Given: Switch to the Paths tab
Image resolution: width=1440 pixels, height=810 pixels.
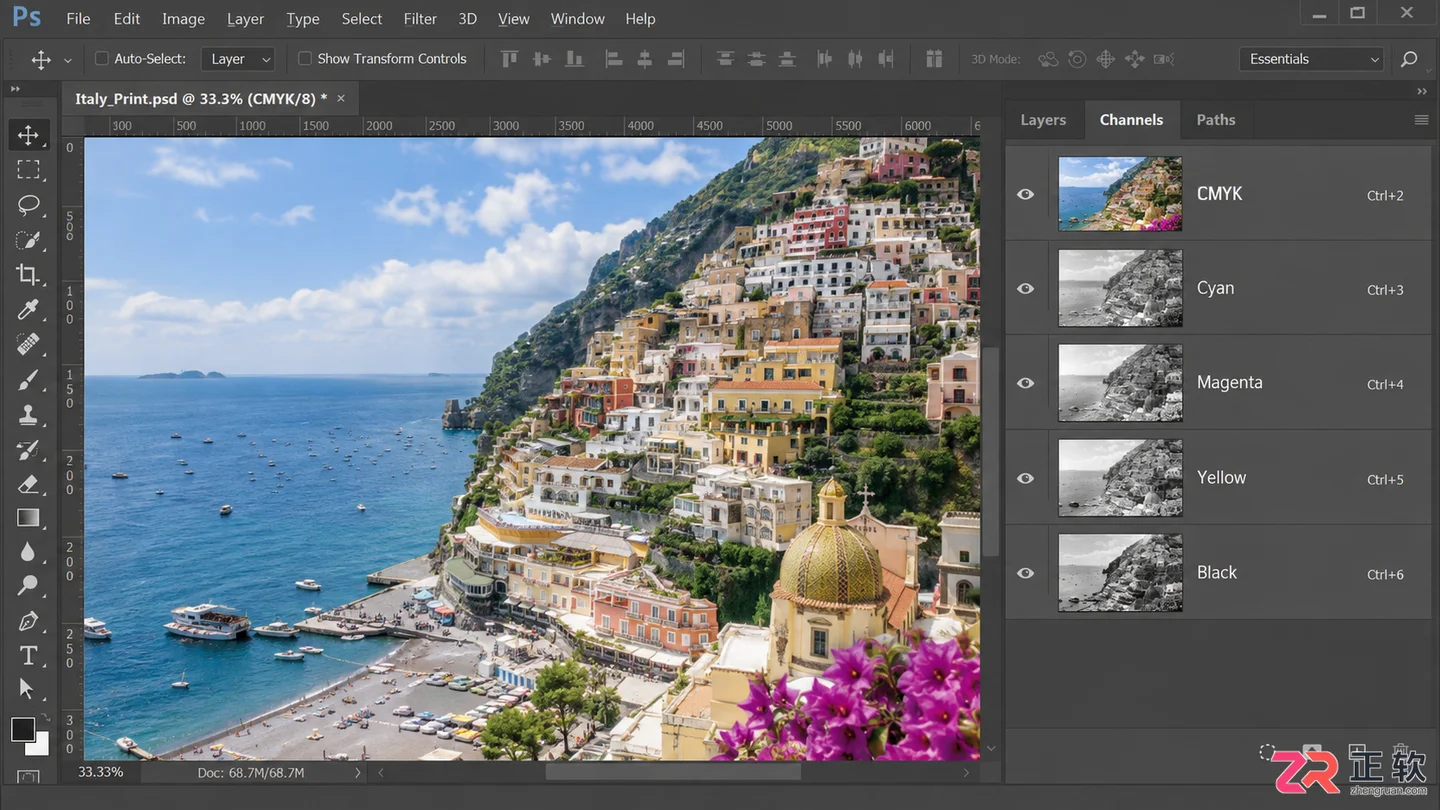Looking at the screenshot, I should click(x=1216, y=120).
